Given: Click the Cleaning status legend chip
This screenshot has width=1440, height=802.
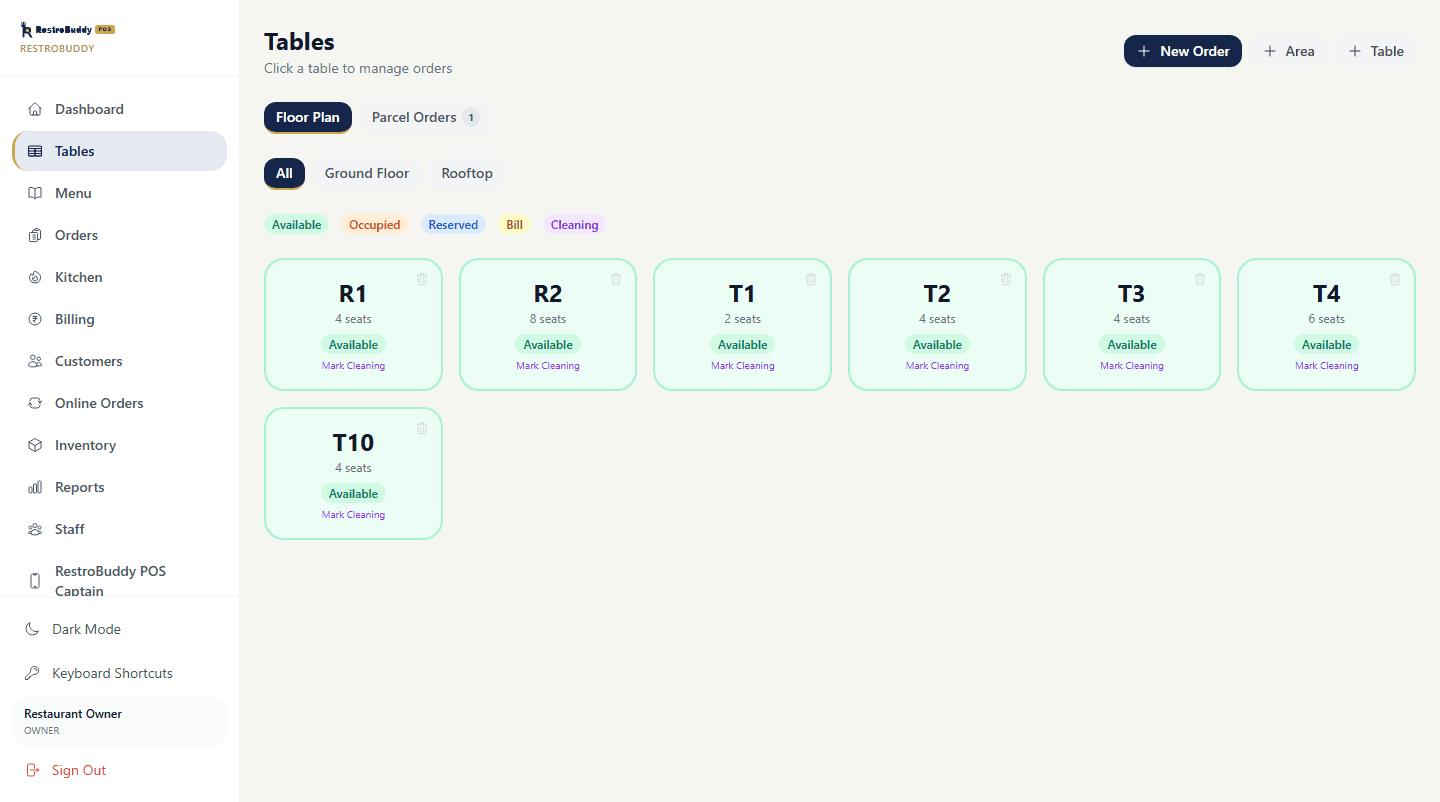Looking at the screenshot, I should 574,225.
